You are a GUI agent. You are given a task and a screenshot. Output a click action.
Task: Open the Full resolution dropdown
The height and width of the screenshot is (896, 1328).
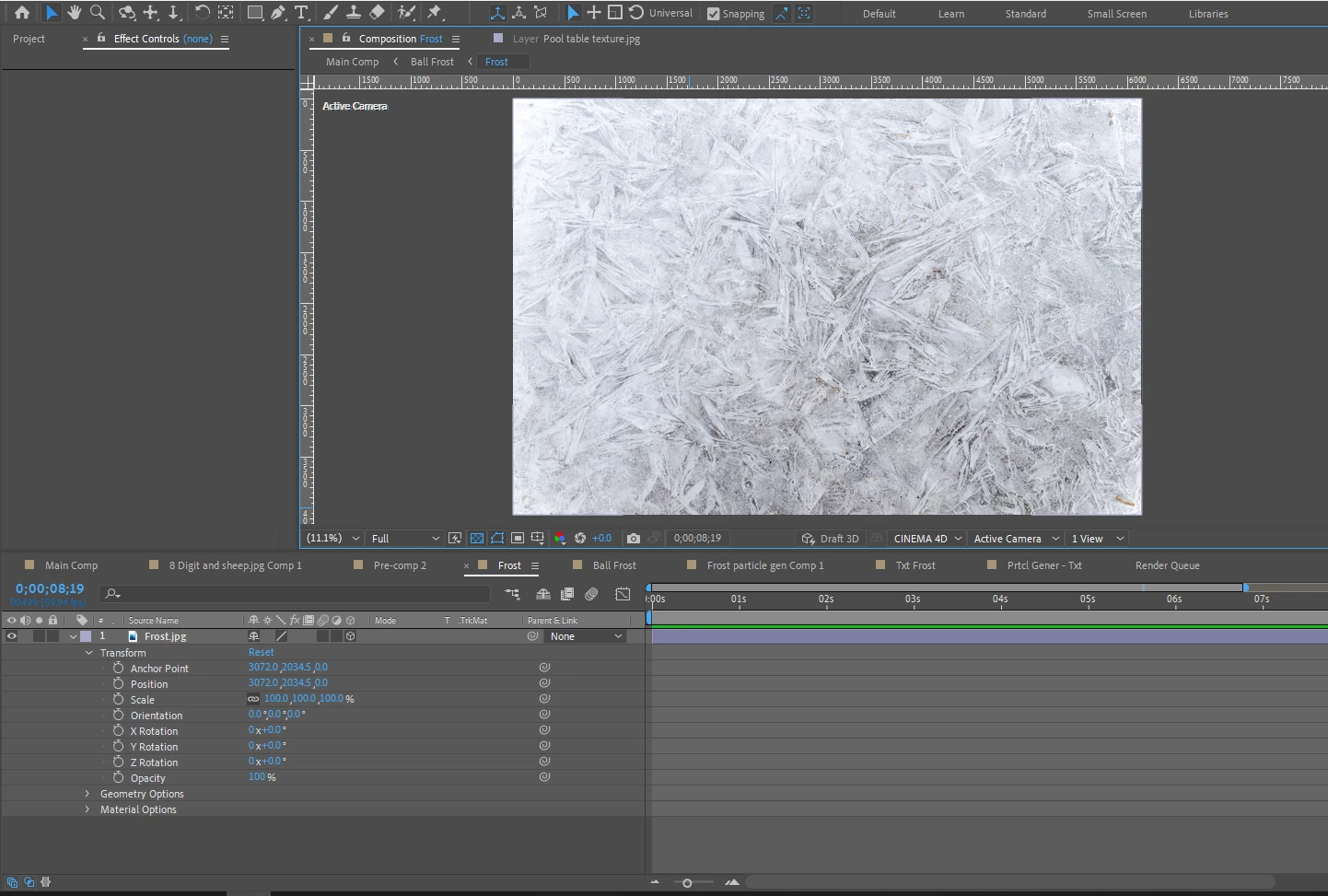tap(404, 539)
